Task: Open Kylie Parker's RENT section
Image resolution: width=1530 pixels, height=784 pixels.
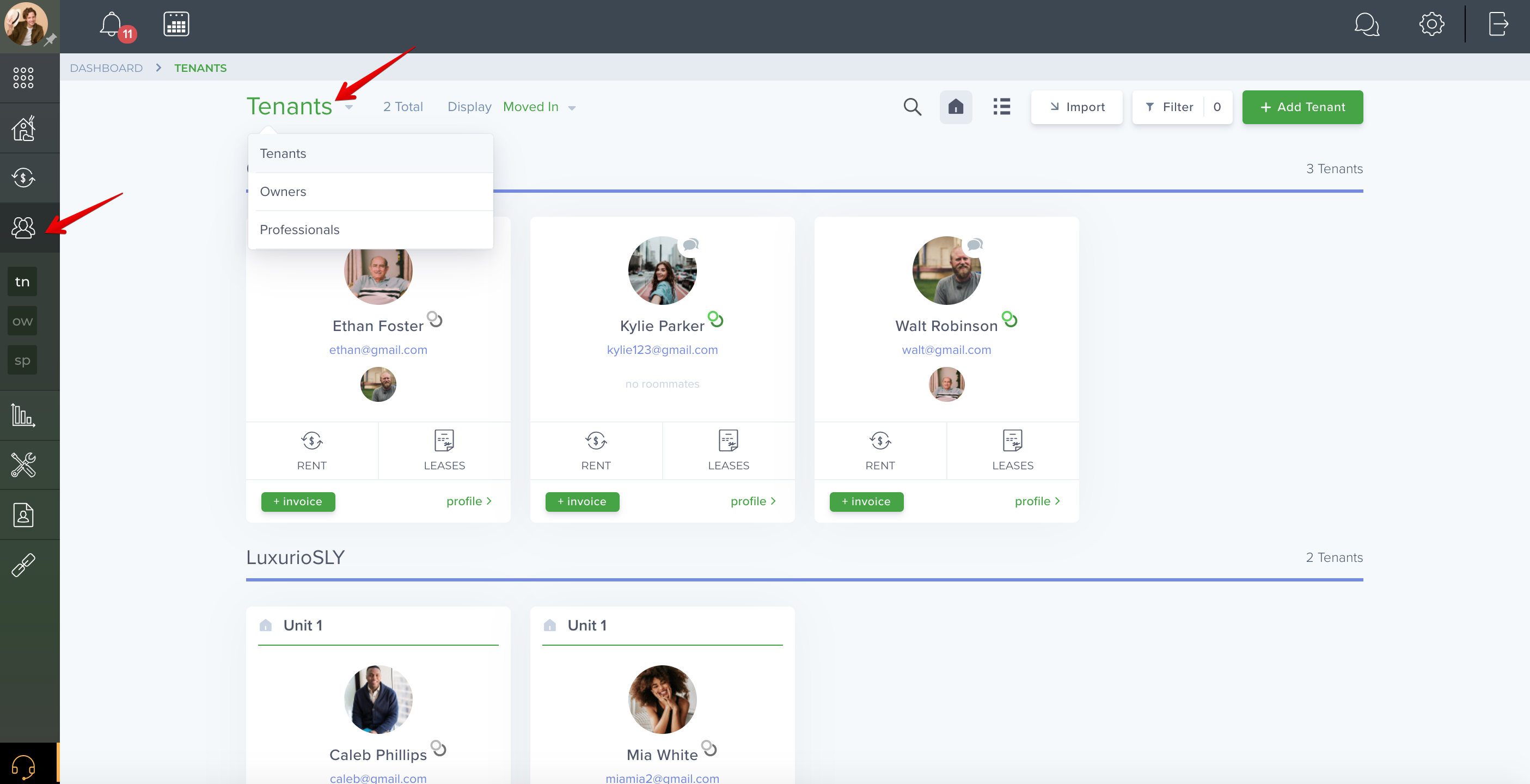Action: (596, 451)
